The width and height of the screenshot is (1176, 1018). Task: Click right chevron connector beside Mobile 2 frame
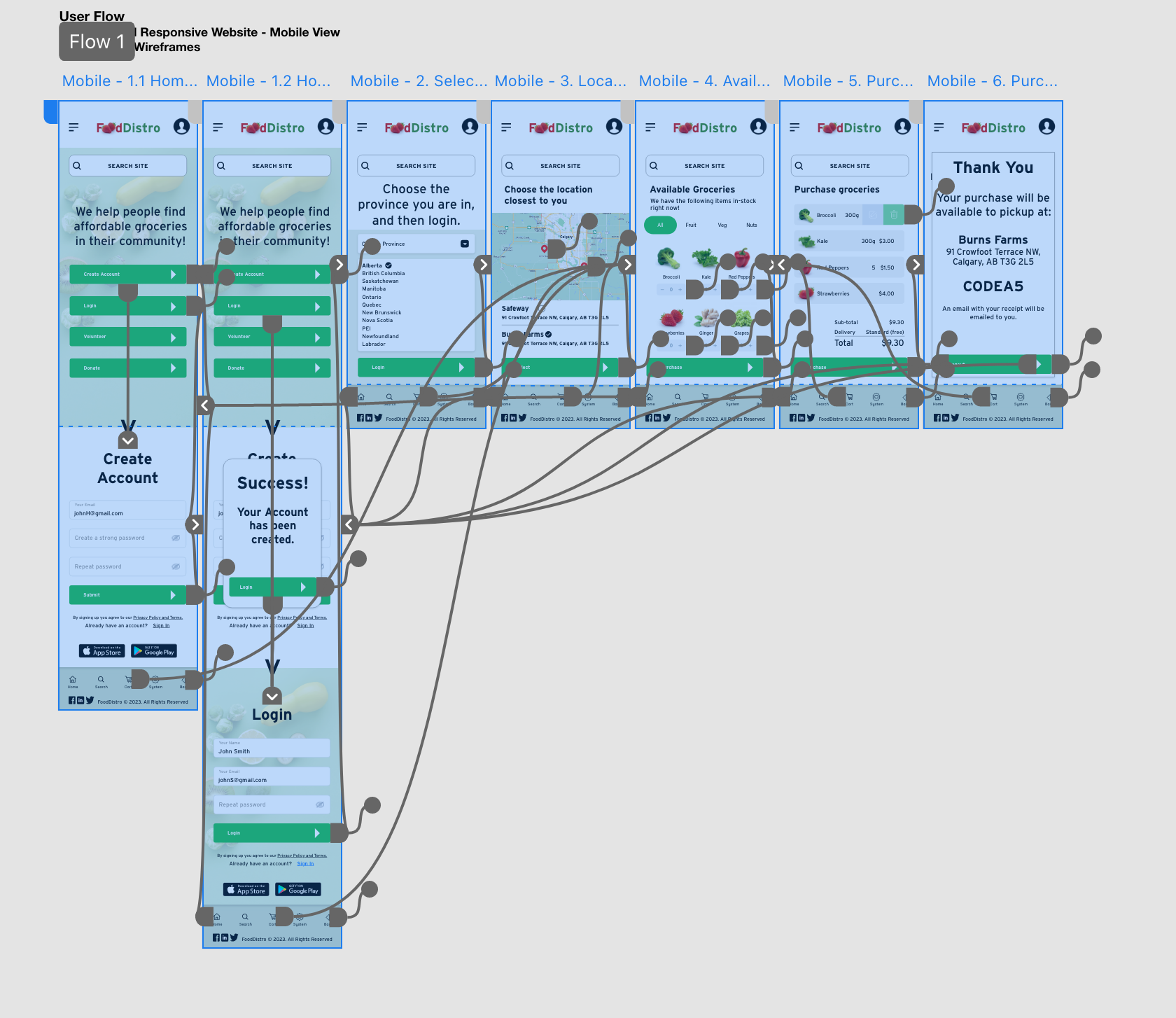coord(484,265)
